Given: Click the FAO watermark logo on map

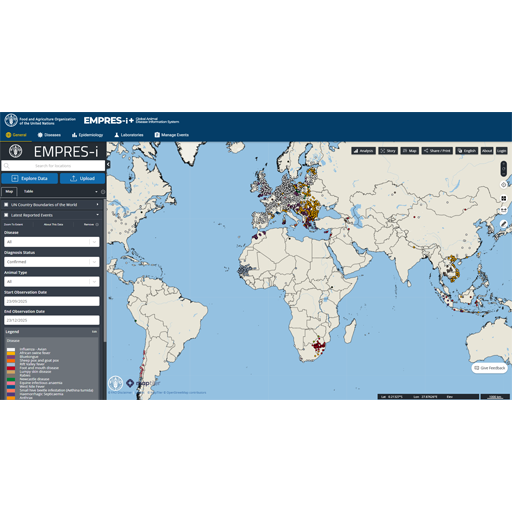Looking at the screenshot, I should (x=116, y=383).
